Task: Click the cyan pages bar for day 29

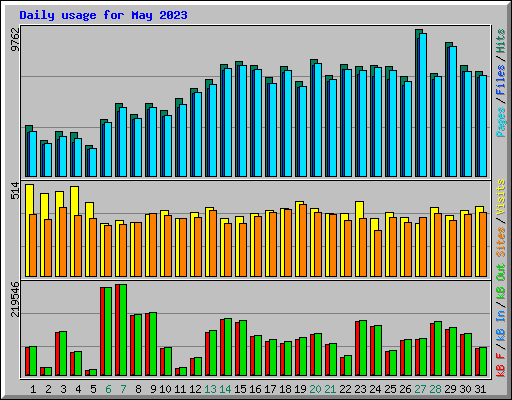Action: 453,111
